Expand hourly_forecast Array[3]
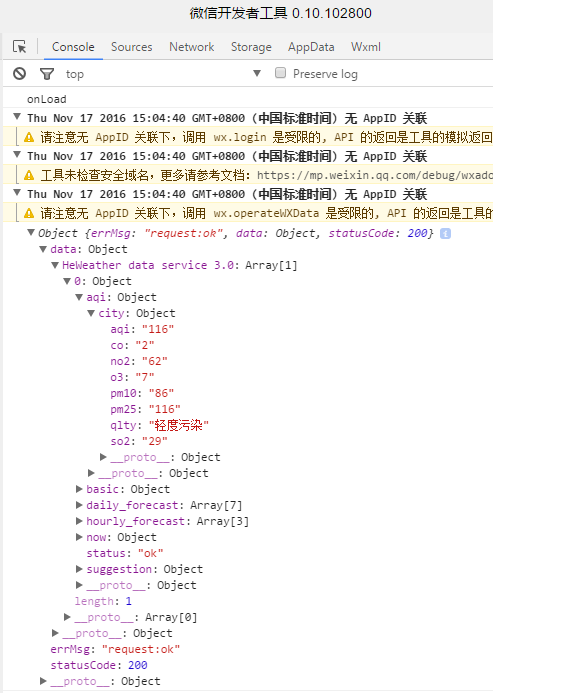The image size is (574, 693). (x=79, y=521)
